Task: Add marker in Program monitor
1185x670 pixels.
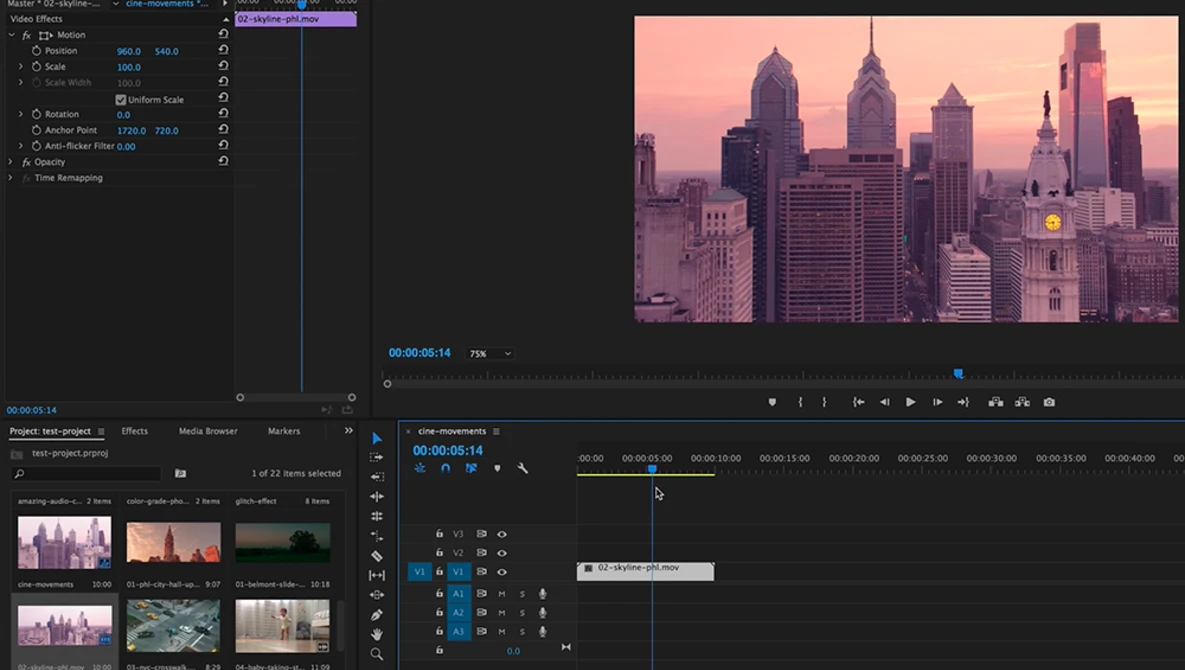Action: [x=772, y=403]
